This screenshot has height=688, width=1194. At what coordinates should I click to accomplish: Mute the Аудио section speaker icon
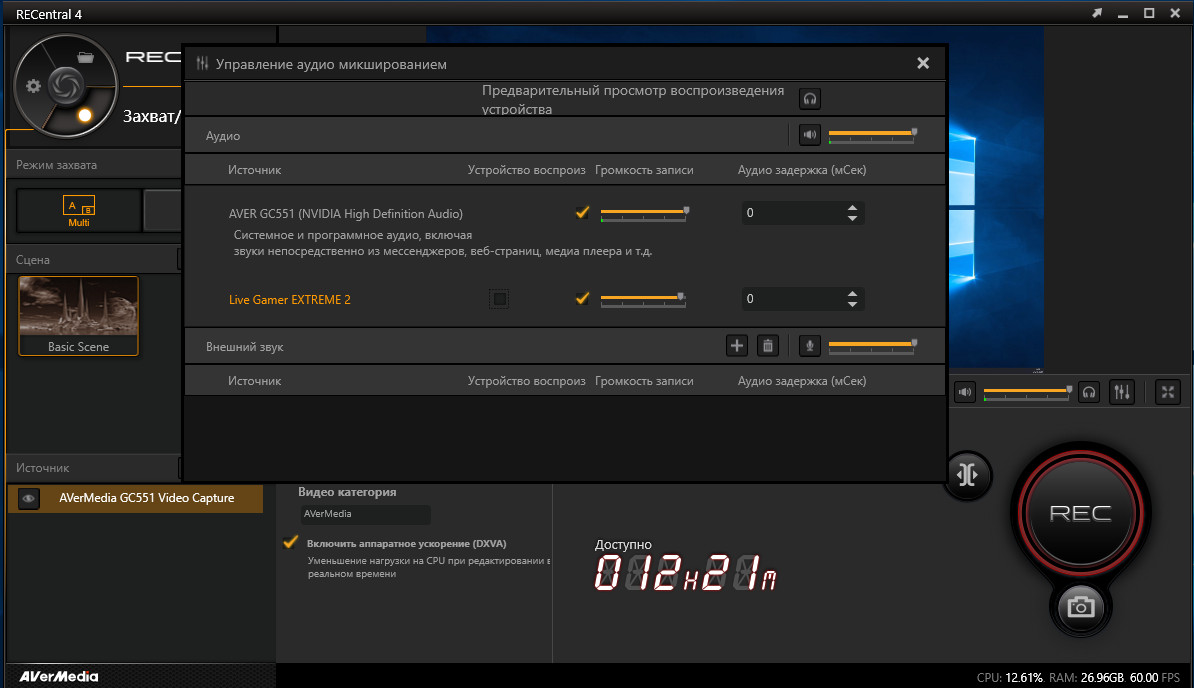[x=809, y=135]
